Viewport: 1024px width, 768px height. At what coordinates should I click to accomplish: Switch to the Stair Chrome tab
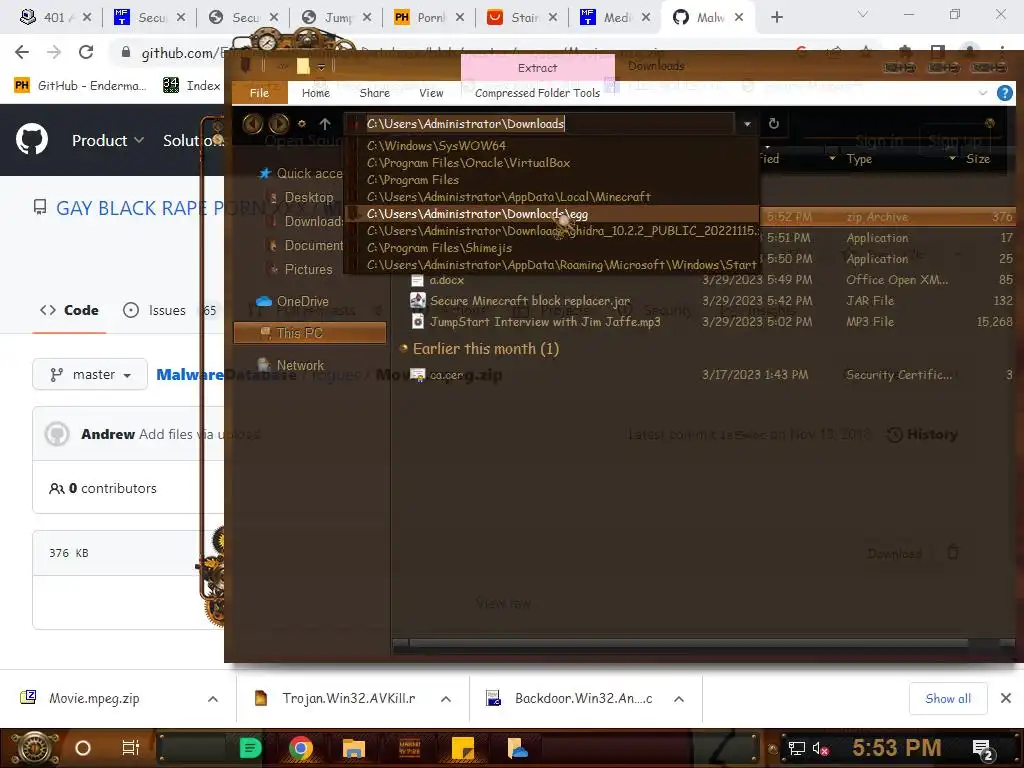coord(524,18)
